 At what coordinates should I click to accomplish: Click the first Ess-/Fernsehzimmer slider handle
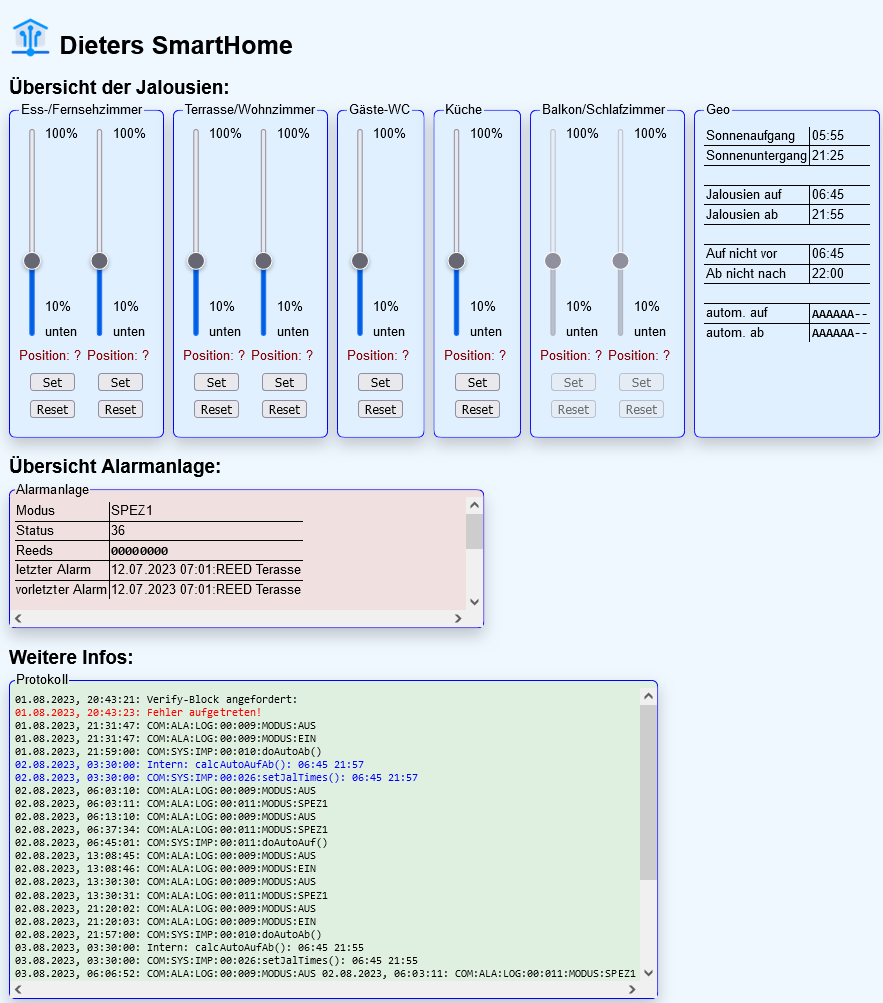[32, 261]
